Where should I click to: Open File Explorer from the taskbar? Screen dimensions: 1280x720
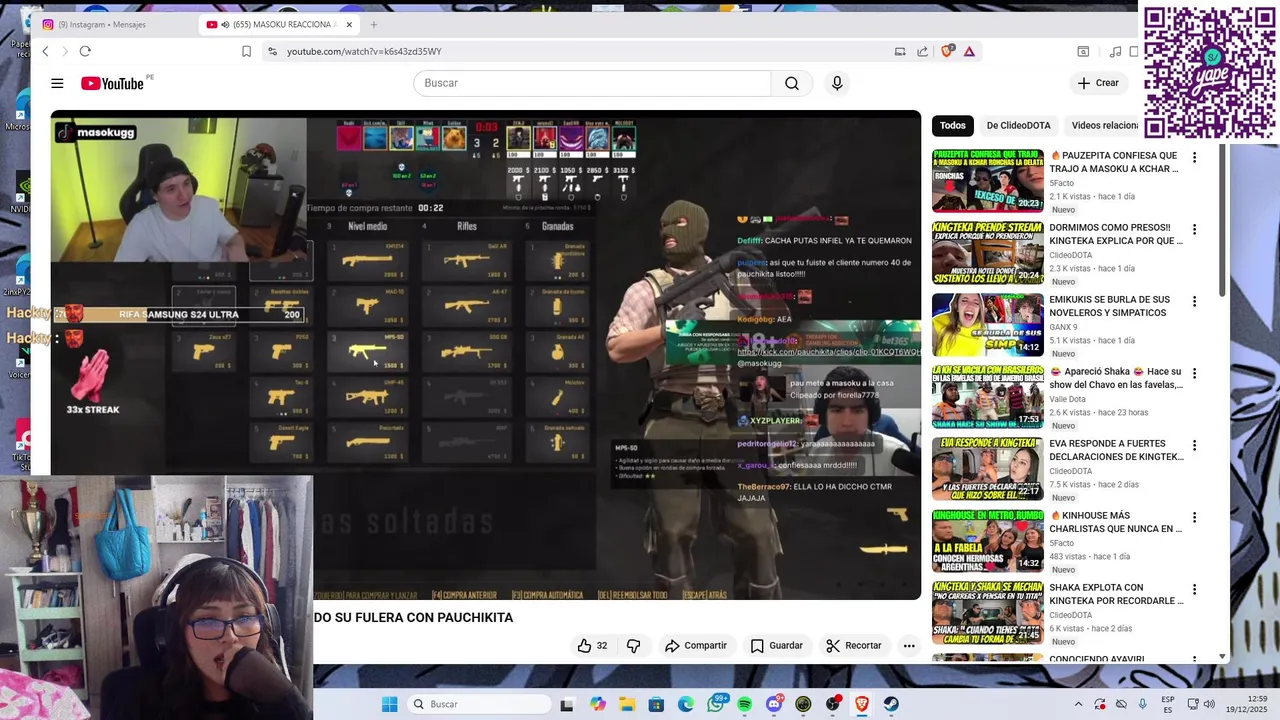627,704
